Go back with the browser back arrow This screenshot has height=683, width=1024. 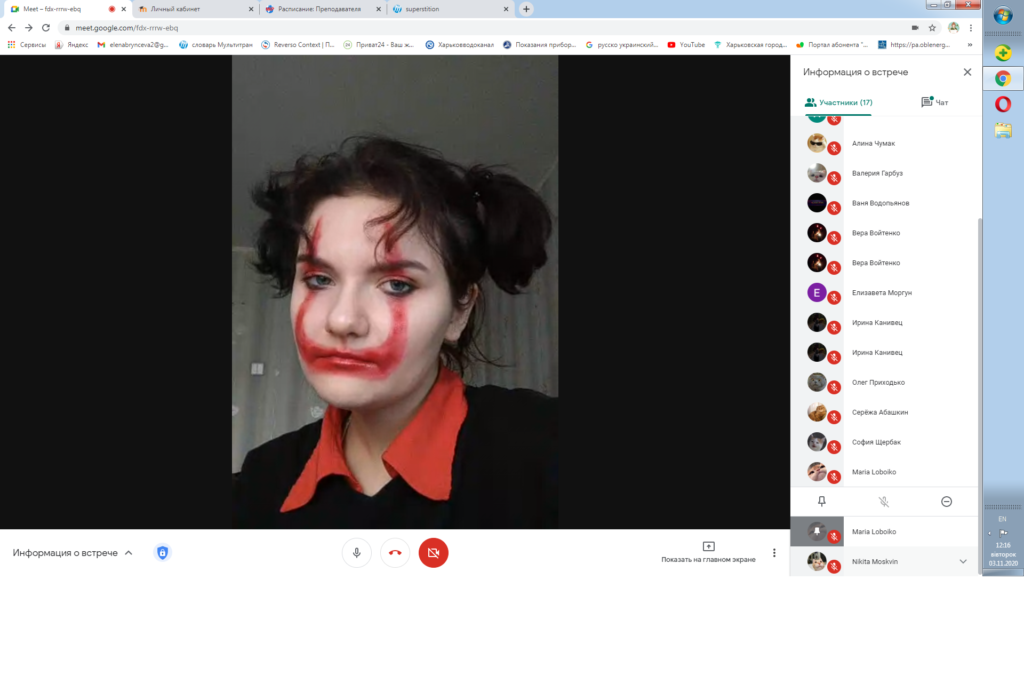pyautogui.click(x=11, y=27)
